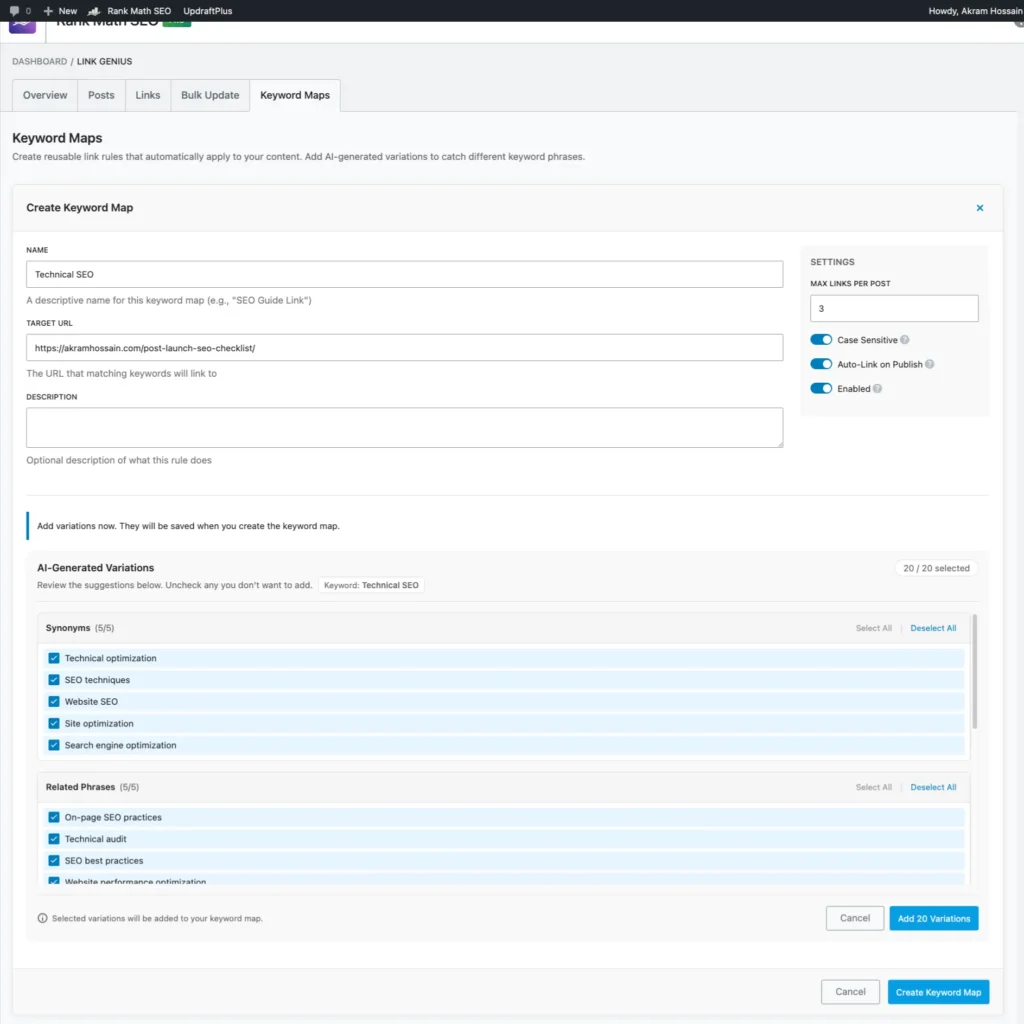Click the Rank Math logo in header
The height and width of the screenshot is (1024, 1024).
click(x=22, y=24)
